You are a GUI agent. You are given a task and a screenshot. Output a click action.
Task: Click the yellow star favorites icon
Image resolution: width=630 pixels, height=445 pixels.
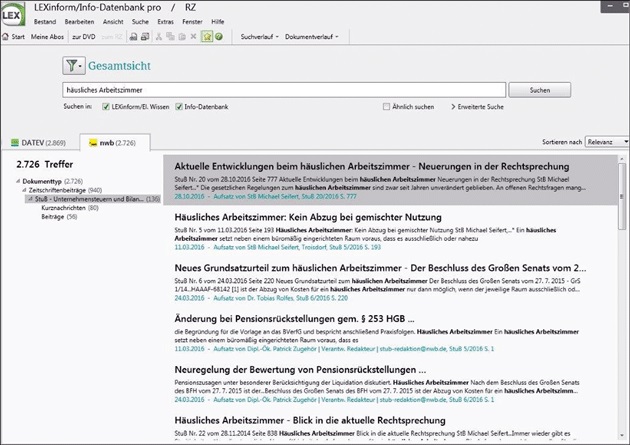pyautogui.click(x=205, y=37)
